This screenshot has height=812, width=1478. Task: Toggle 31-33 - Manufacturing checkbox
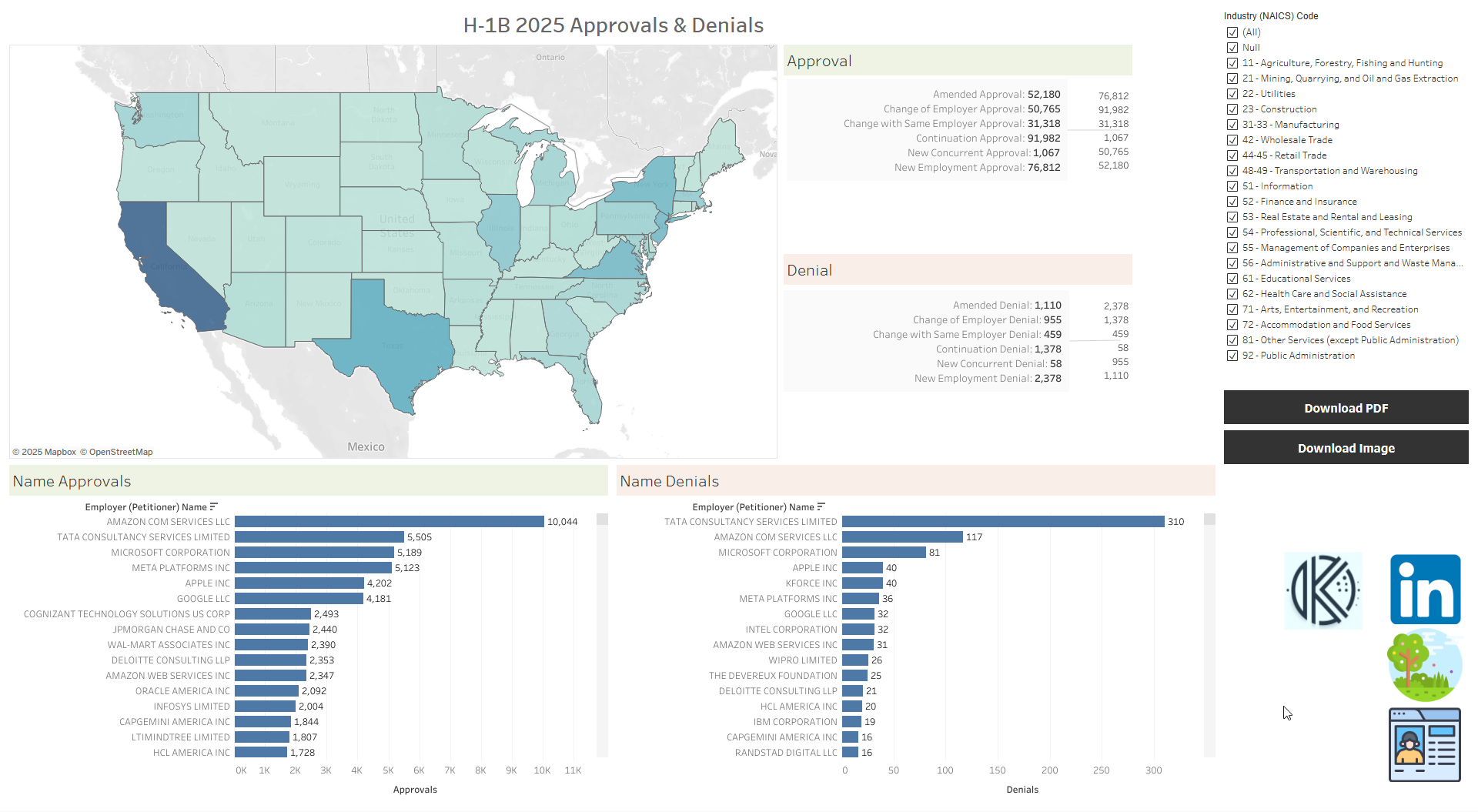(x=1232, y=125)
